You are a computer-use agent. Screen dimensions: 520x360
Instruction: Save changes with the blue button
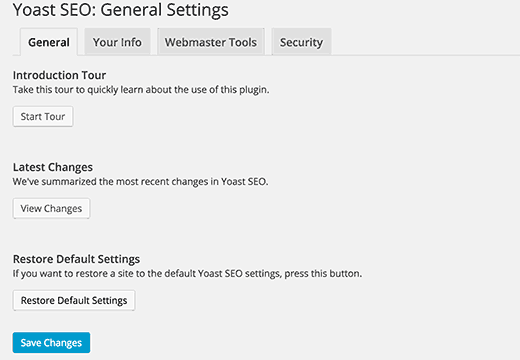tap(51, 342)
